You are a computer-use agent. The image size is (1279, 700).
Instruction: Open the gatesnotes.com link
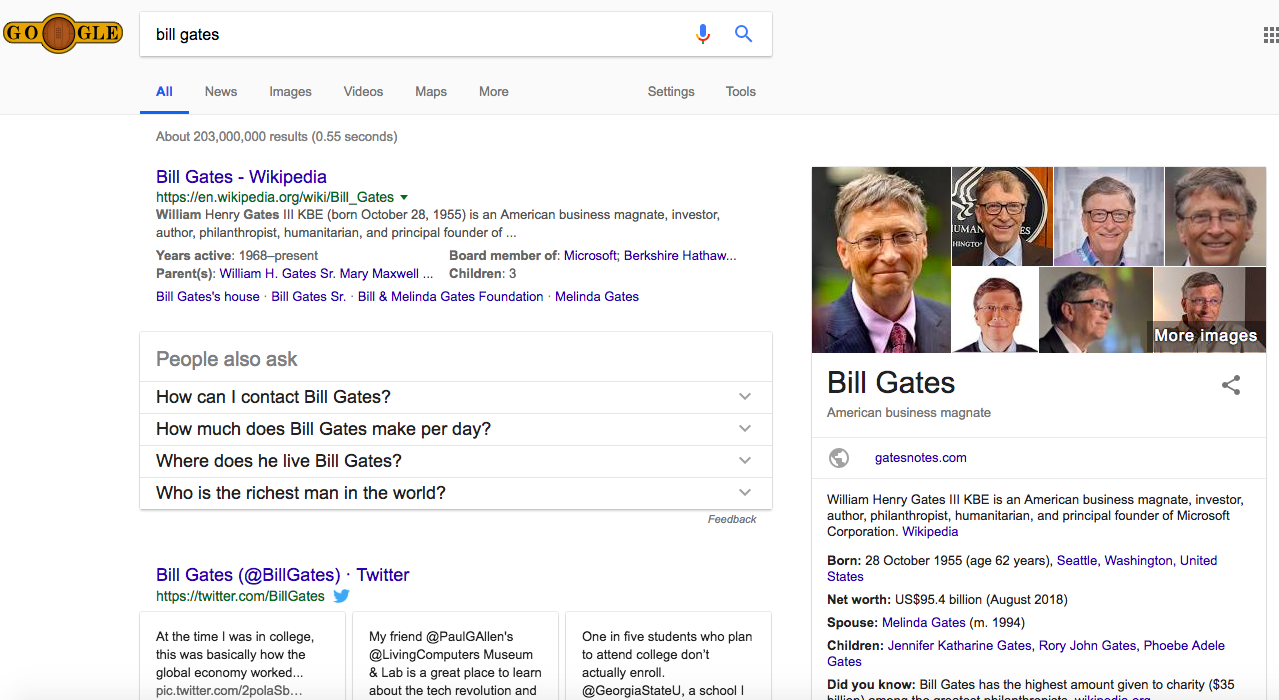click(920, 458)
